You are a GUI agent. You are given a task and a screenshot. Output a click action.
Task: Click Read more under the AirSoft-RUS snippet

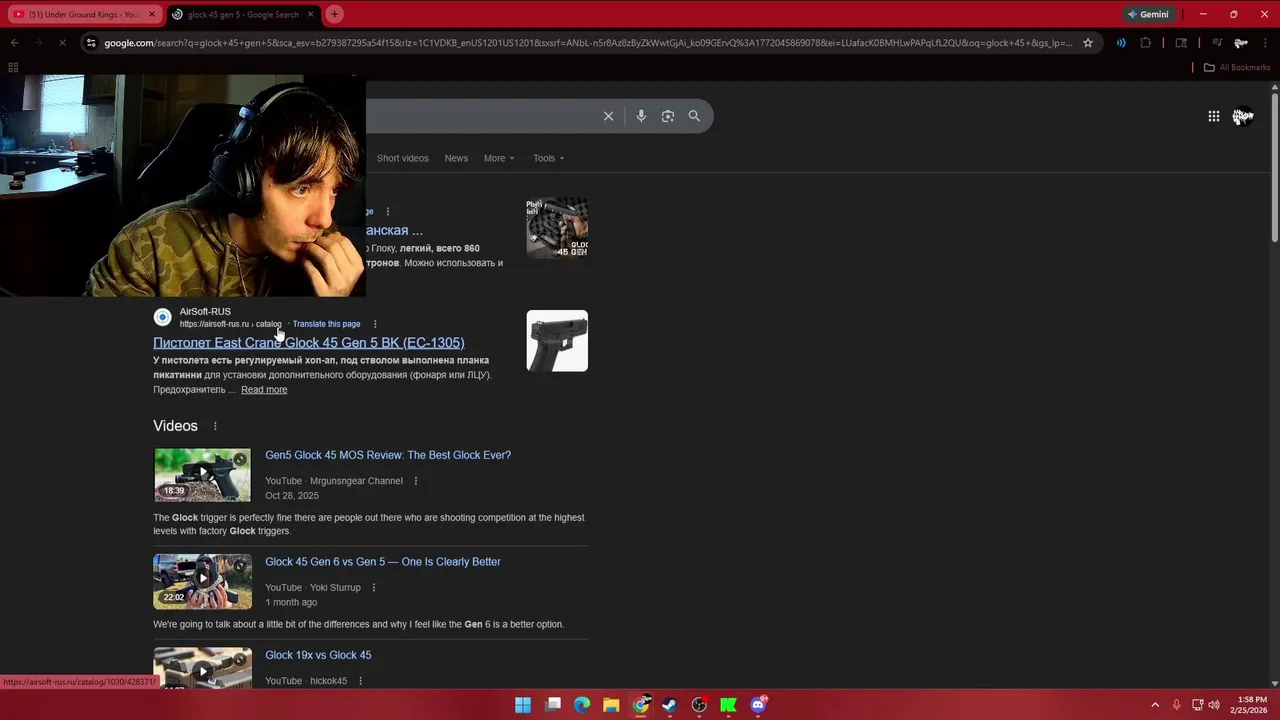click(x=264, y=390)
